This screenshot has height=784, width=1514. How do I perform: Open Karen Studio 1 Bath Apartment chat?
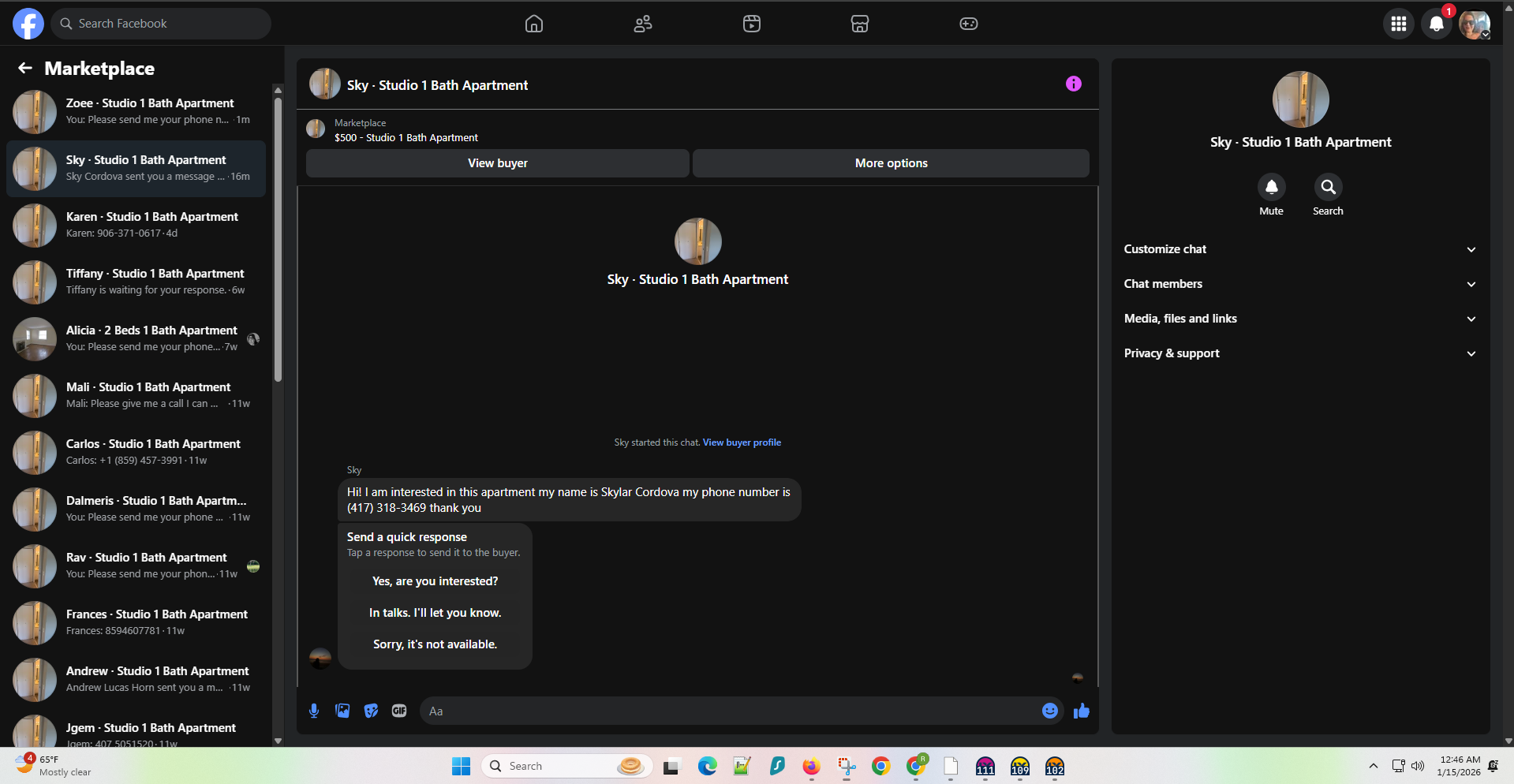click(136, 226)
